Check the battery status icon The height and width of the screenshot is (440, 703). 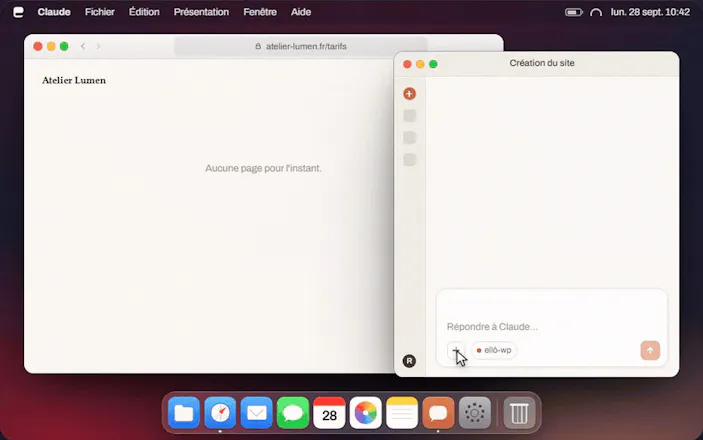pos(573,12)
